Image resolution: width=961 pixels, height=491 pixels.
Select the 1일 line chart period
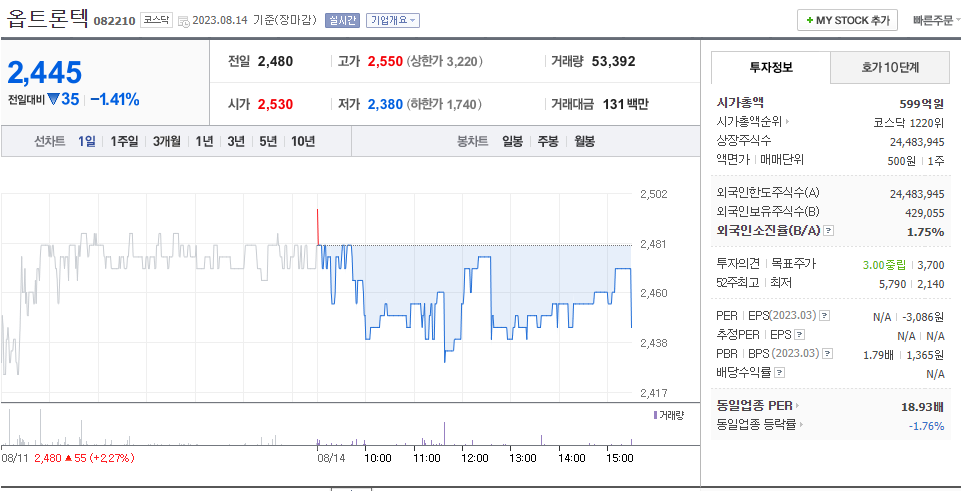click(86, 142)
